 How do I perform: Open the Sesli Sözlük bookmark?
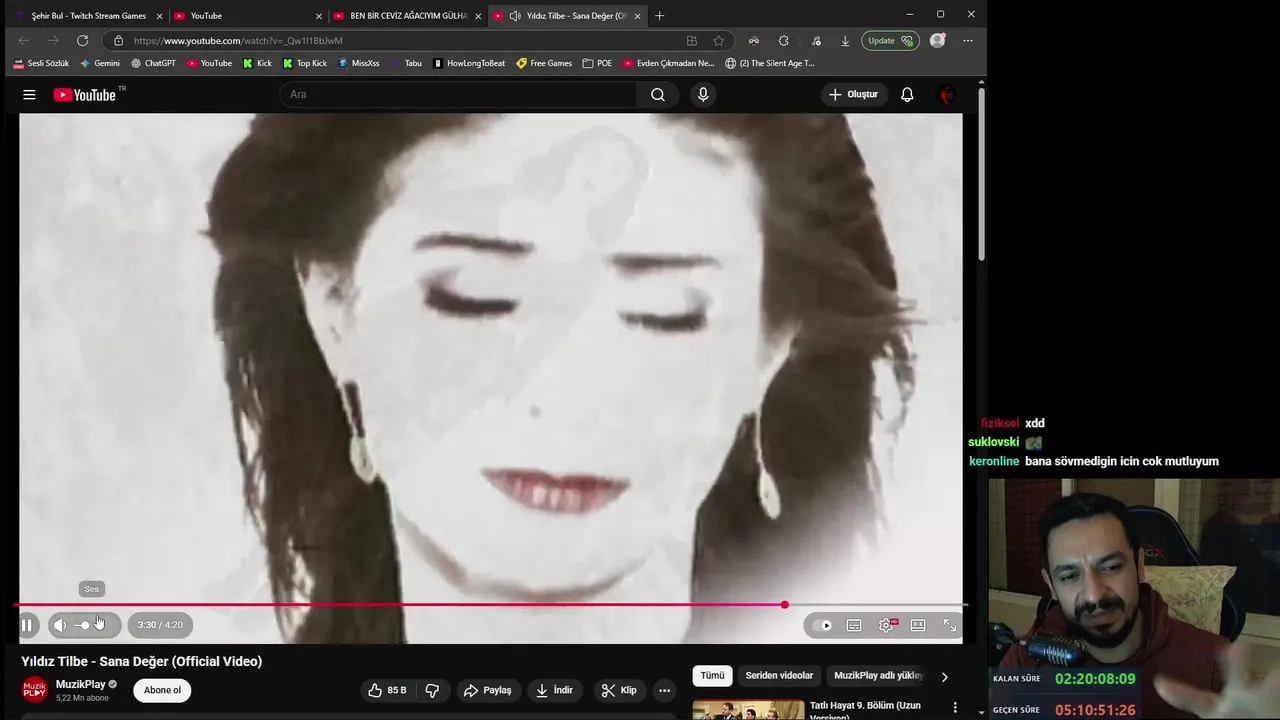point(42,63)
